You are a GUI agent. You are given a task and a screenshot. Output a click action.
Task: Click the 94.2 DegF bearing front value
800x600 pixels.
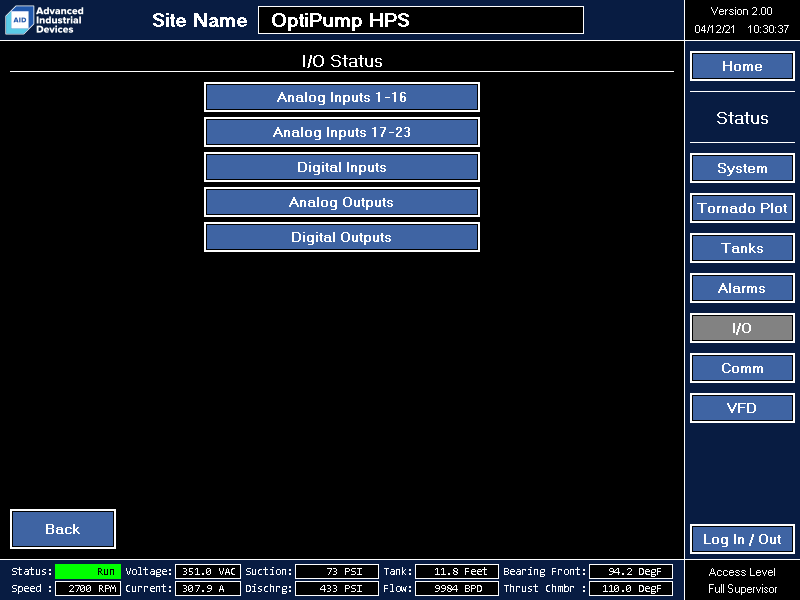[x=631, y=571]
